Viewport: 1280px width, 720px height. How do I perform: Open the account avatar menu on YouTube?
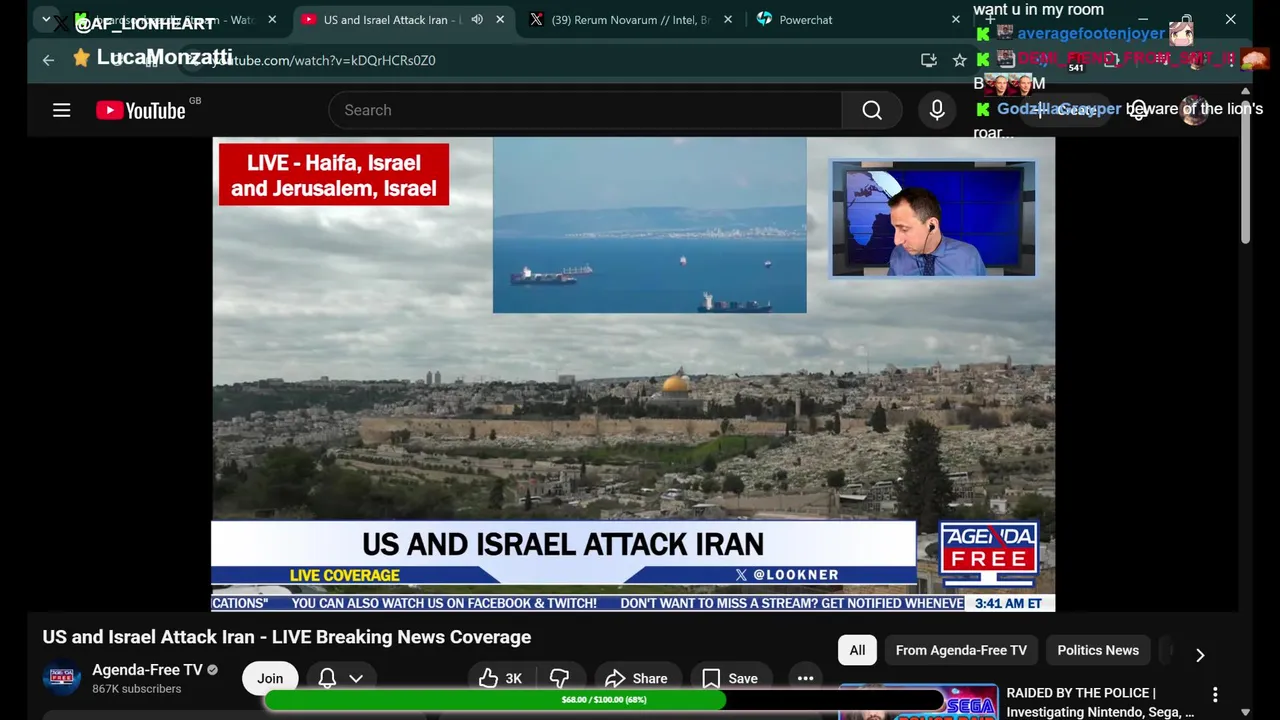[x=1195, y=110]
